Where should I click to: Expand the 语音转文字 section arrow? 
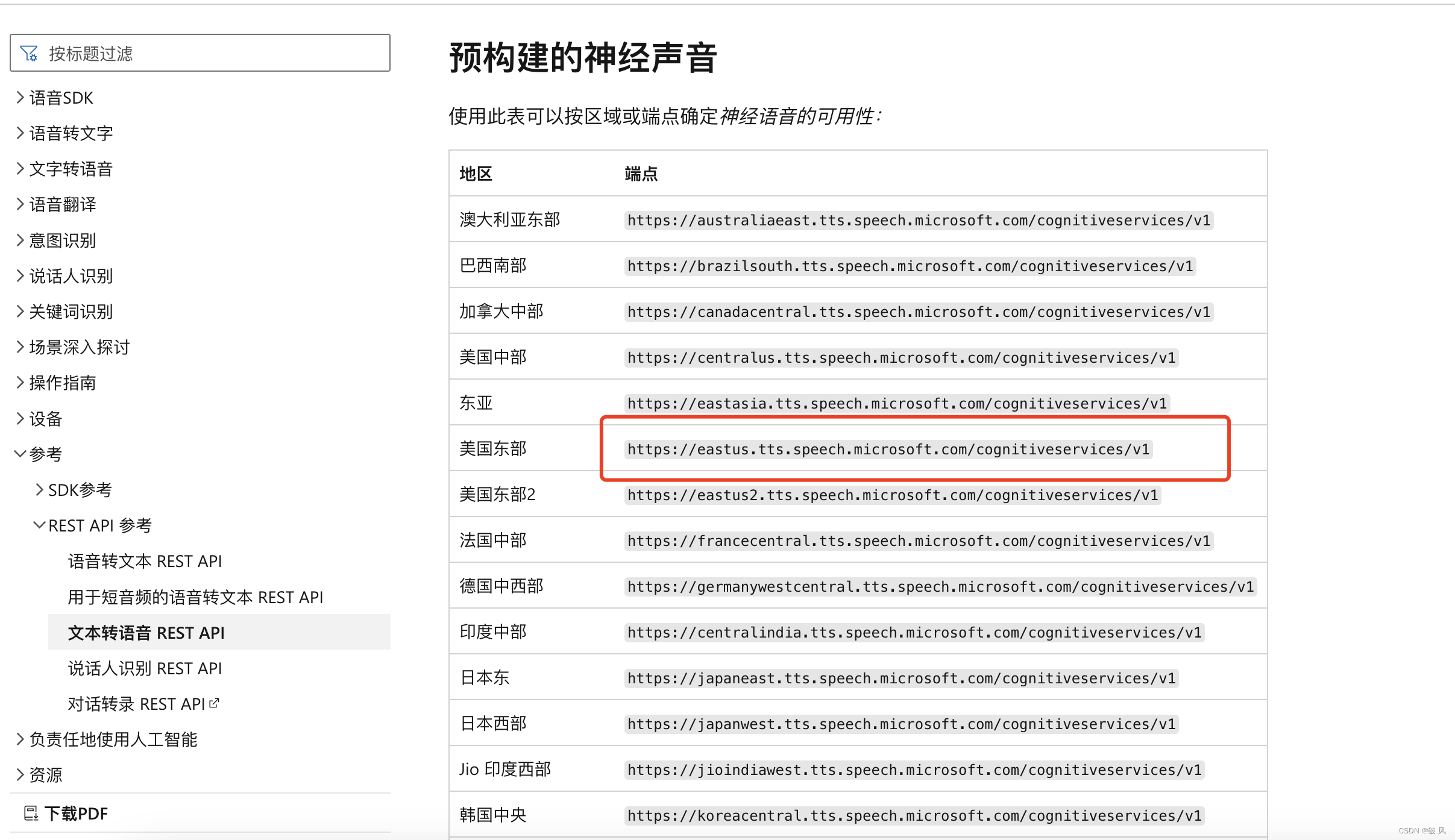(20, 133)
